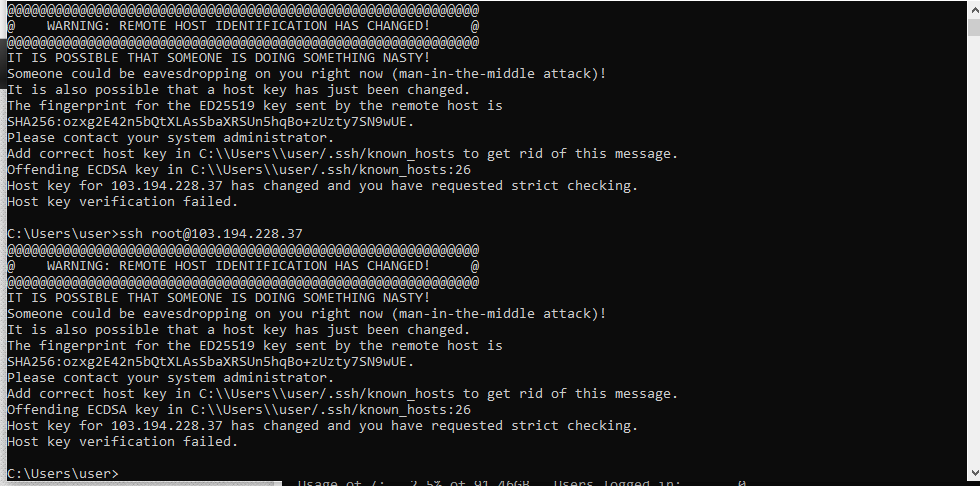Click the second 'Add correct host key' line
The height and width of the screenshot is (486, 980).
[x=342, y=394]
